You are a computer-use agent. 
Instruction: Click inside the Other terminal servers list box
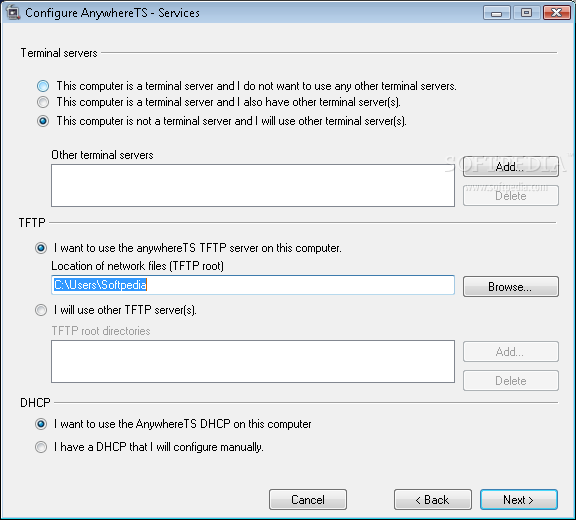(253, 185)
